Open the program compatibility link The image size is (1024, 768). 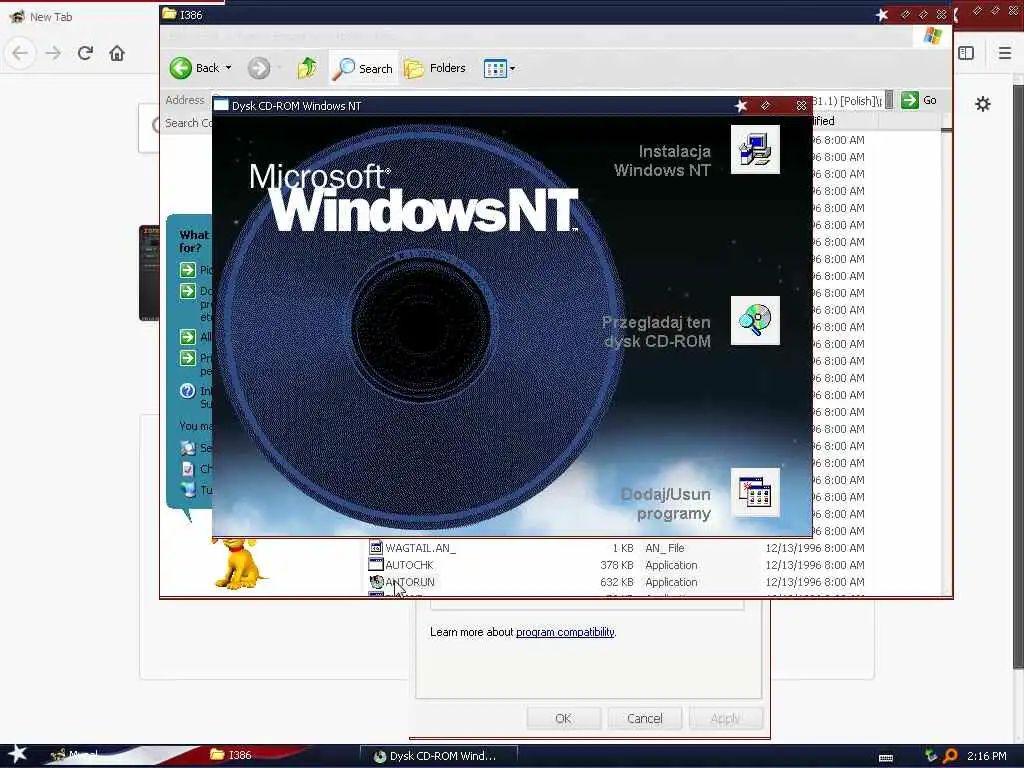point(565,632)
